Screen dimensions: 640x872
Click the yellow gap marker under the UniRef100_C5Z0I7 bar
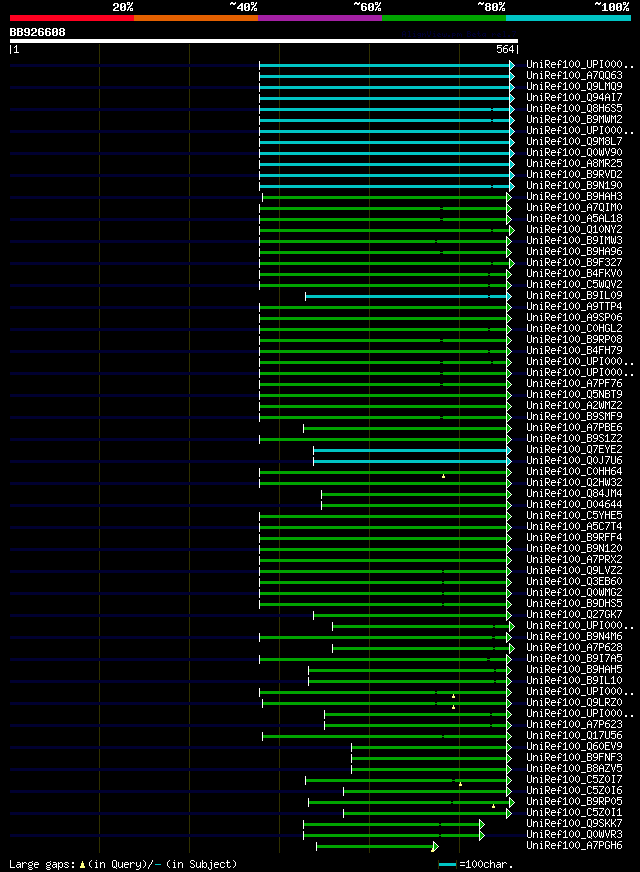[460, 784]
